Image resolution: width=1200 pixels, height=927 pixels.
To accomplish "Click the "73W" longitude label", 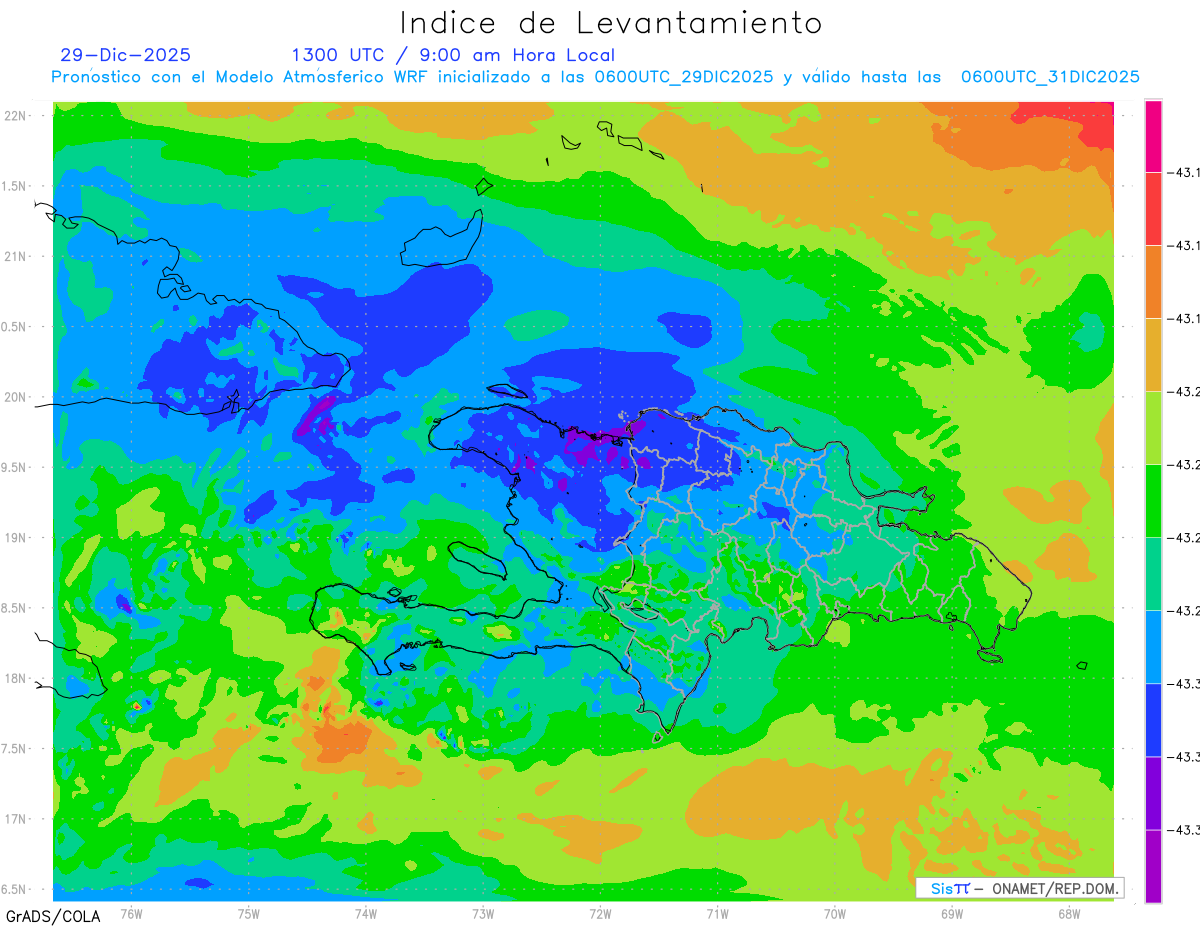I will (483, 913).
